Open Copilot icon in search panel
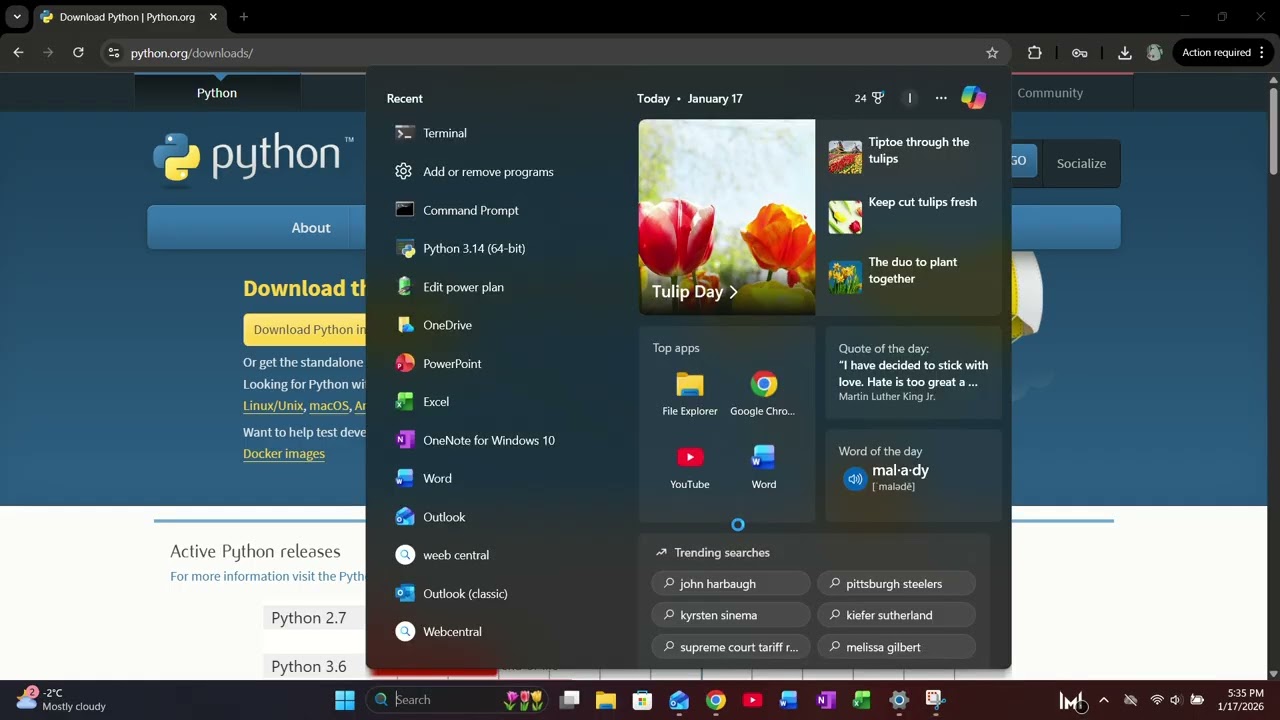The height and width of the screenshot is (720, 1280). (x=973, y=98)
